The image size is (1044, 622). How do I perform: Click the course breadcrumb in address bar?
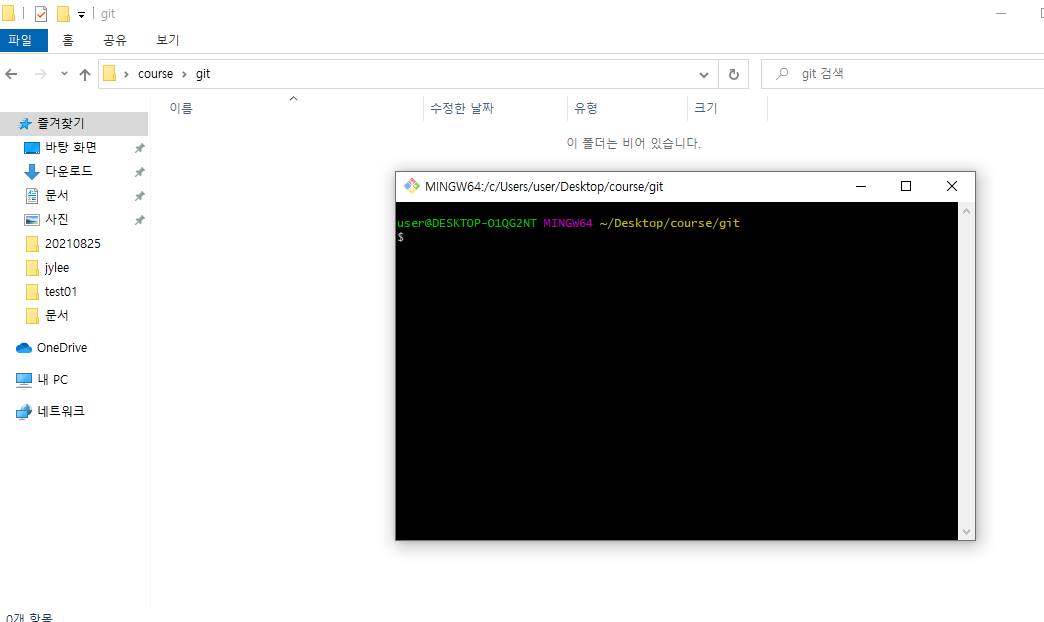tap(155, 74)
